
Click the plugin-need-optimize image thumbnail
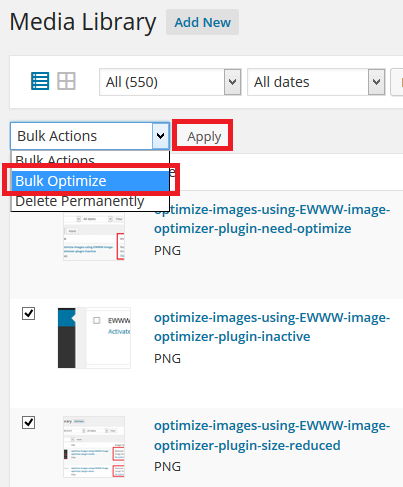pos(94,236)
